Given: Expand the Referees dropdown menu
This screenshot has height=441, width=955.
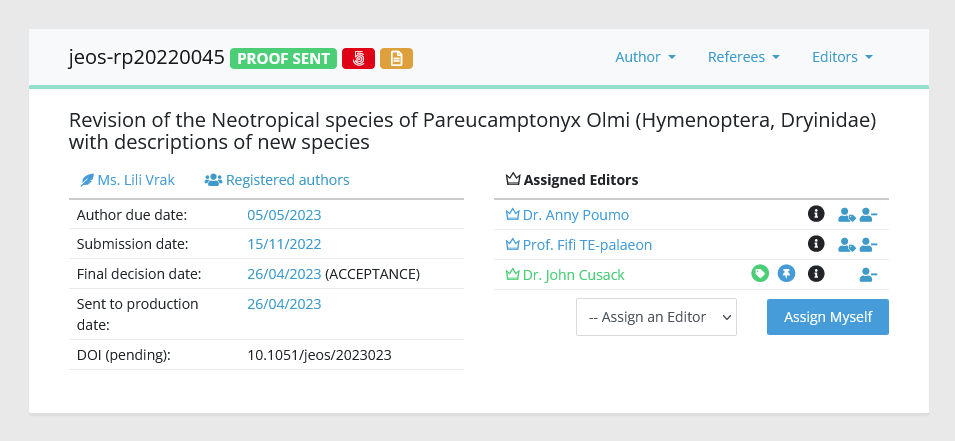Looking at the screenshot, I should [744, 57].
